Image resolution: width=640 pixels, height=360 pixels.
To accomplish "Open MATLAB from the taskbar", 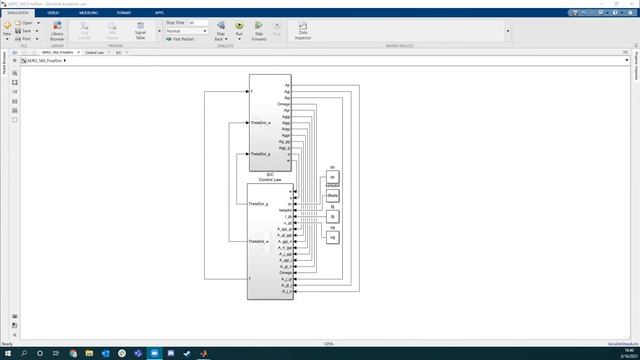I will 204,353.
